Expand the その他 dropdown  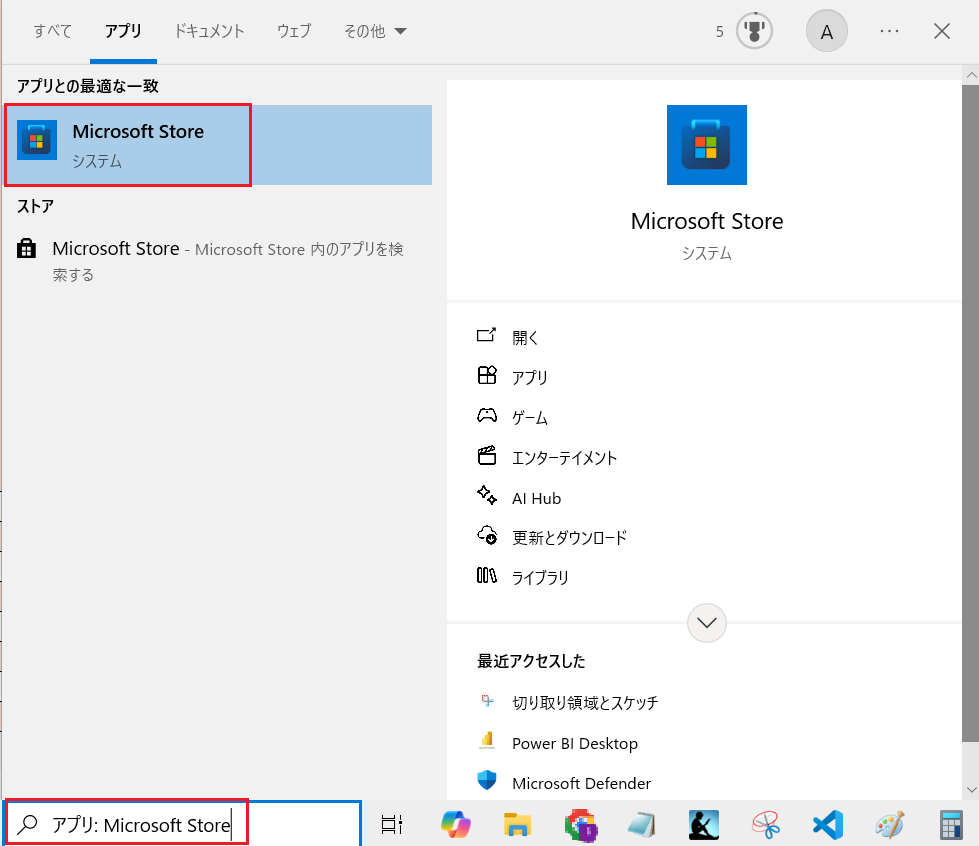[375, 31]
